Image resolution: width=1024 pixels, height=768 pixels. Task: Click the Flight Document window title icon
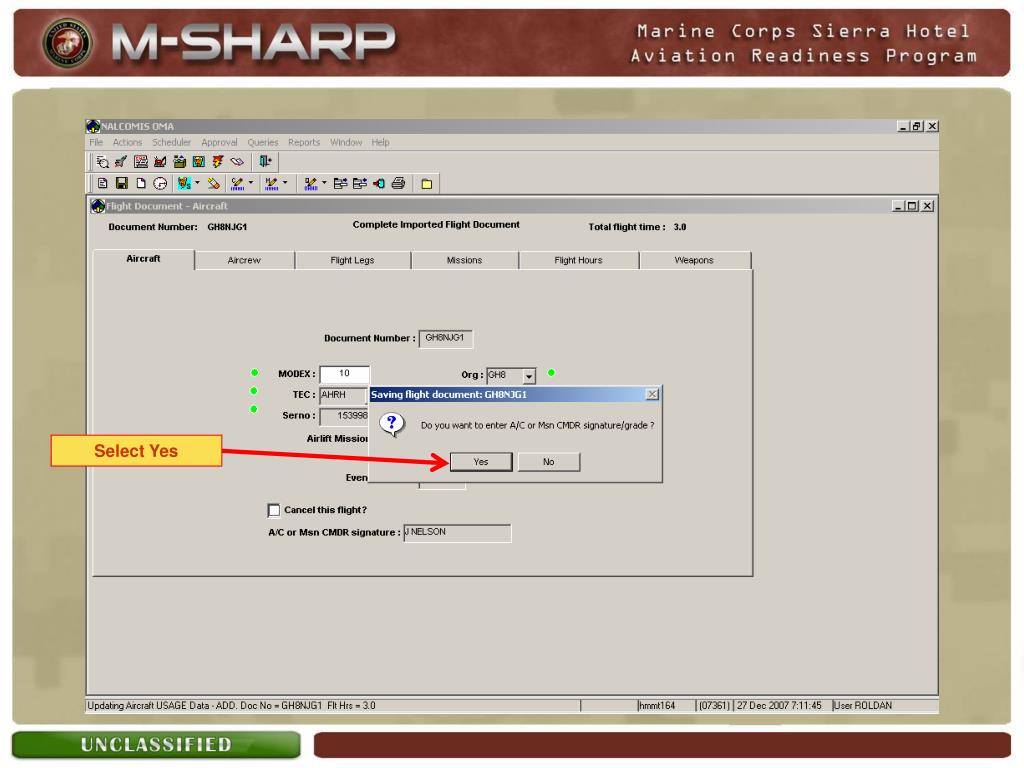click(99, 206)
